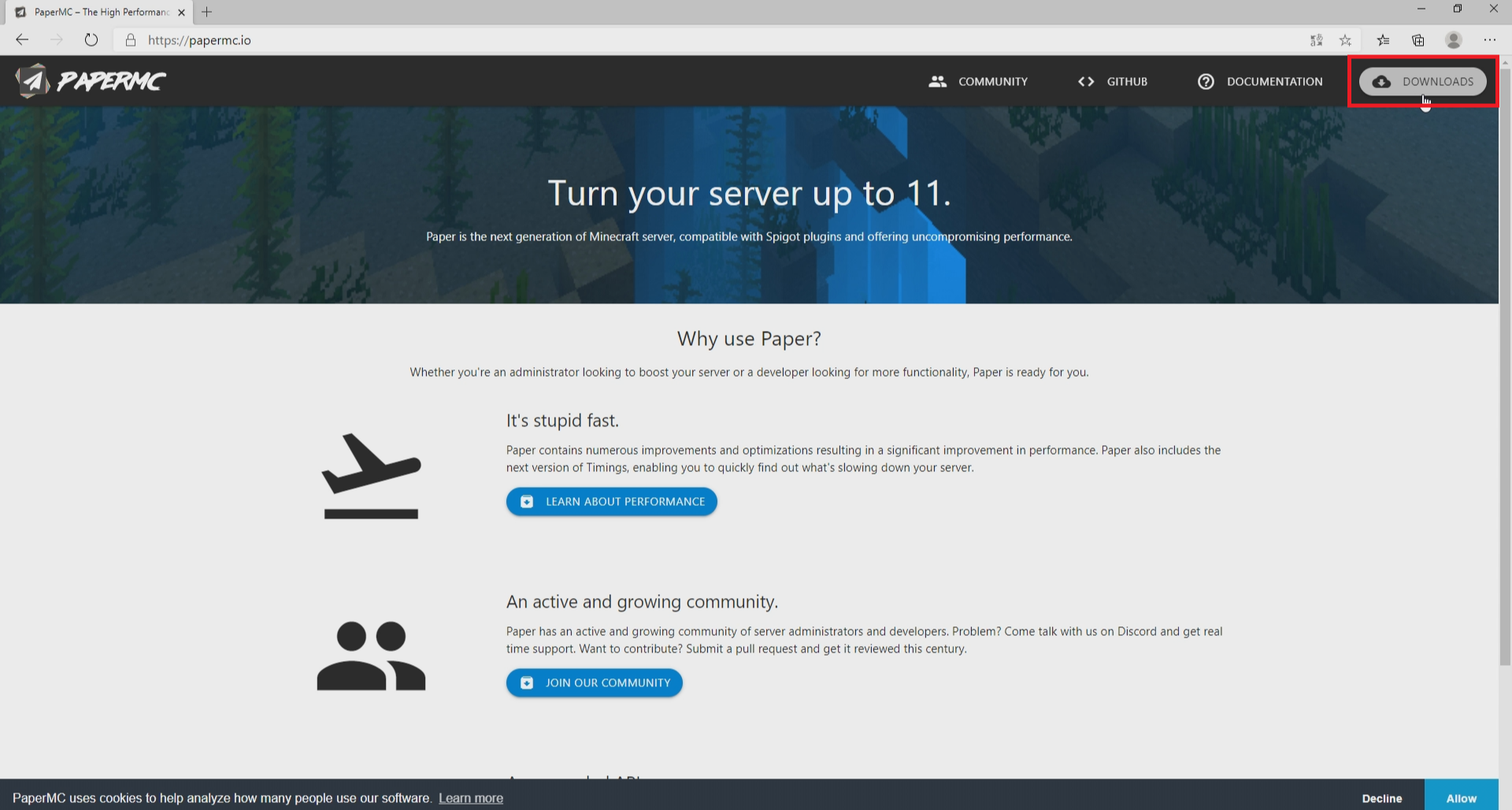Viewport: 1512px width, 810px height.
Task: Close the PaperMC browser tab
Action: tap(182, 13)
